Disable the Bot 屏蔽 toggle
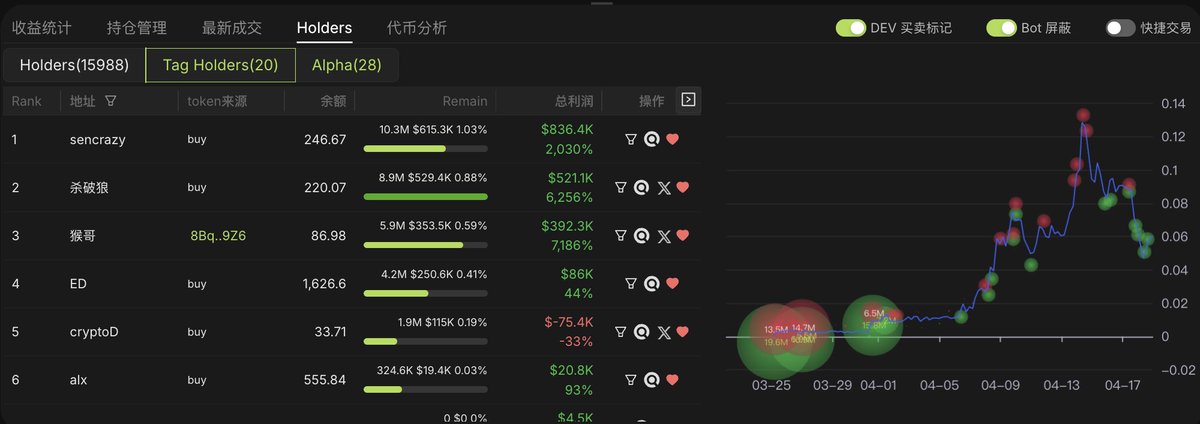This screenshot has height=424, width=1200. (1001, 28)
